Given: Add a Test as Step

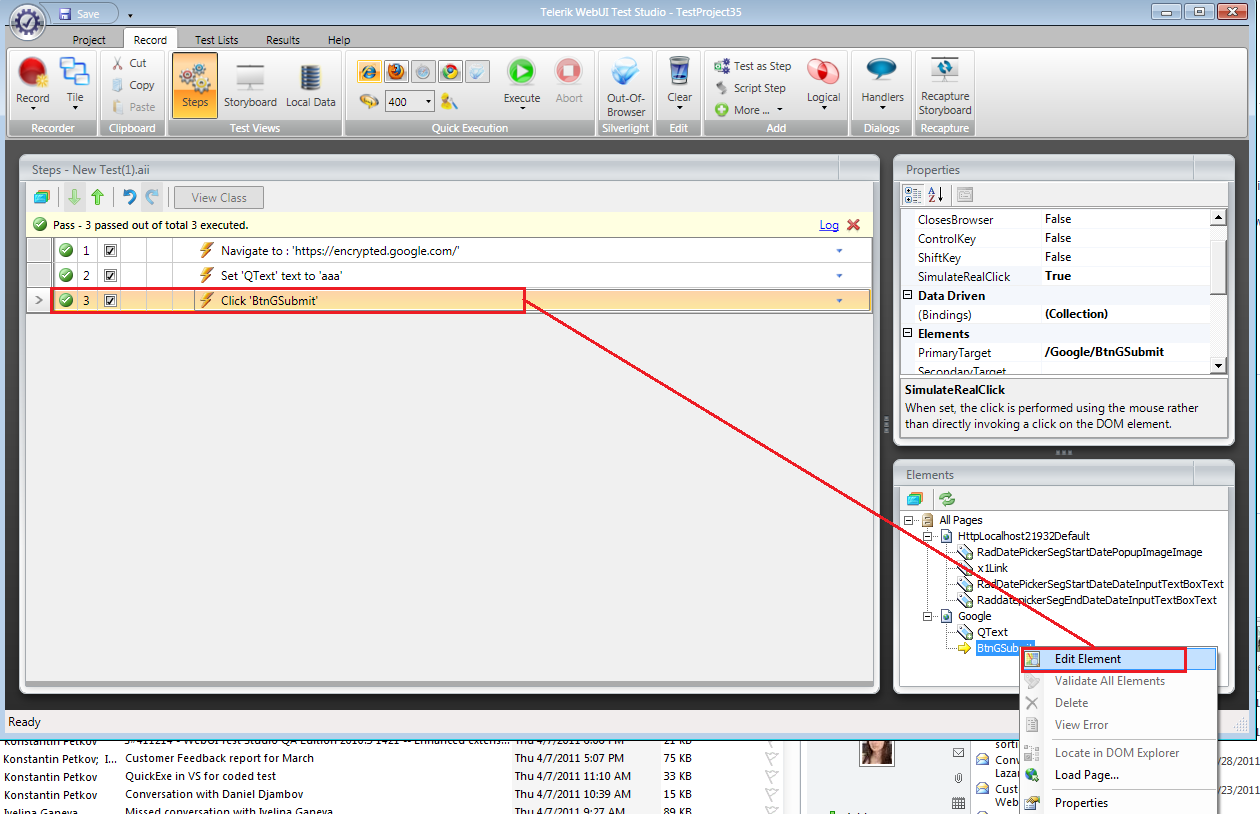Looking at the screenshot, I should [x=752, y=66].
